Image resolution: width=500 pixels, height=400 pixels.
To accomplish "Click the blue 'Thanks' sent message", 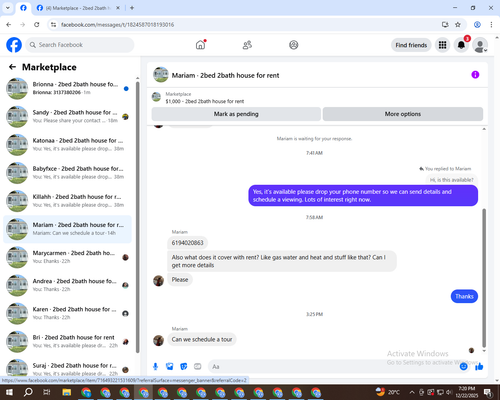I will tap(464, 296).
